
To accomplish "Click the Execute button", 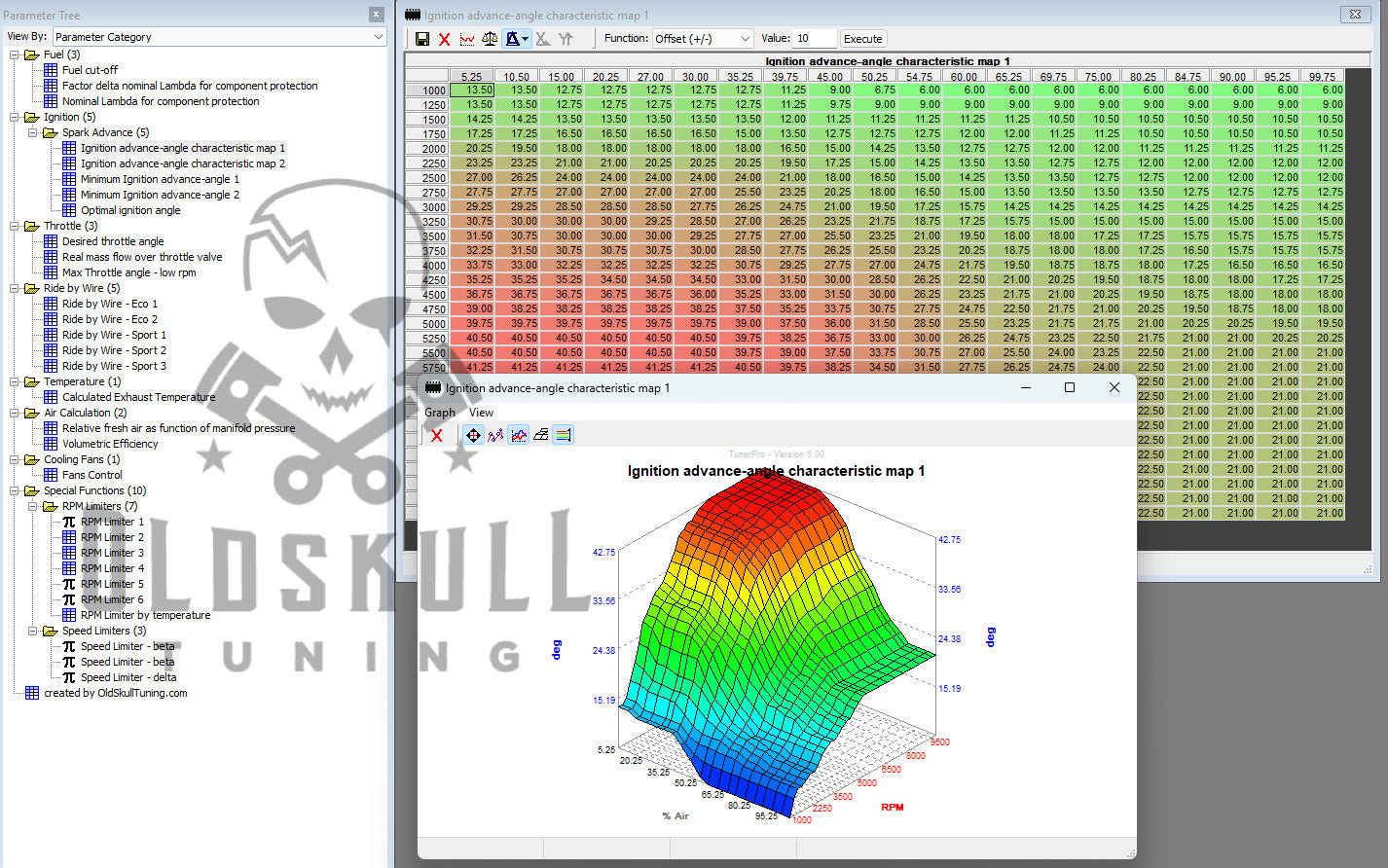I will click(x=862, y=39).
